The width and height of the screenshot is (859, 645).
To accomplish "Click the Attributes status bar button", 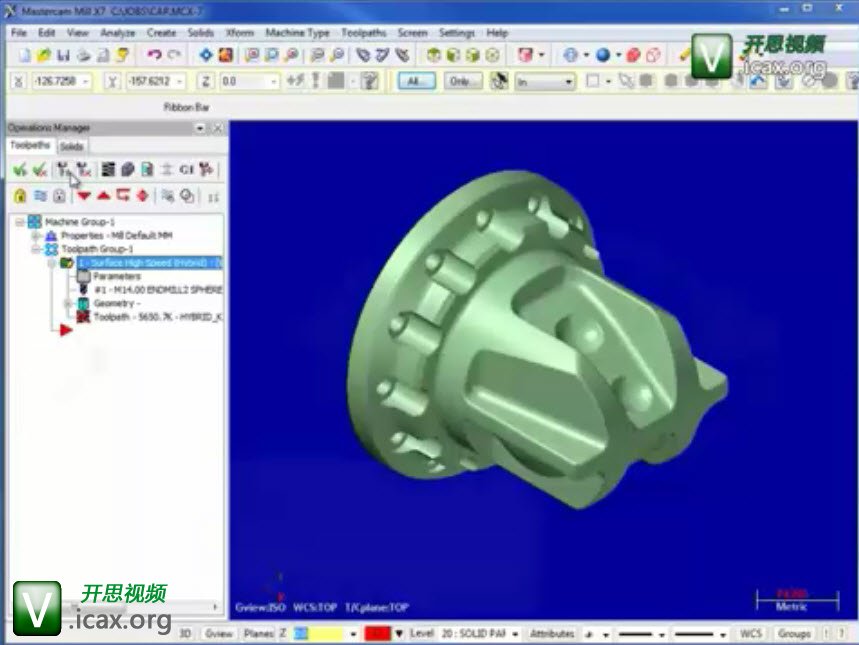I will click(x=552, y=633).
